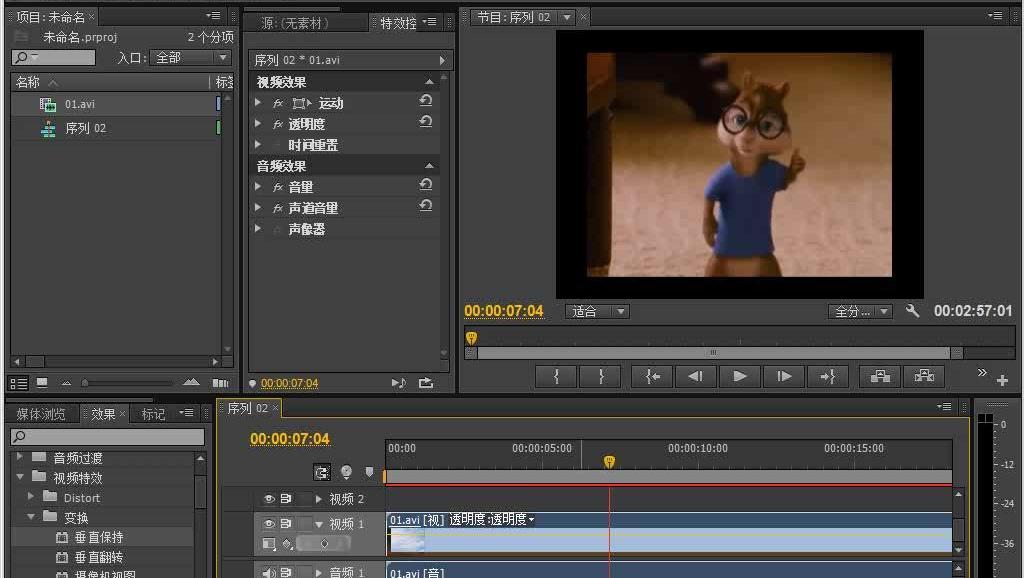
Task: Click the export icon in effect controls footer
Action: pyautogui.click(x=426, y=383)
